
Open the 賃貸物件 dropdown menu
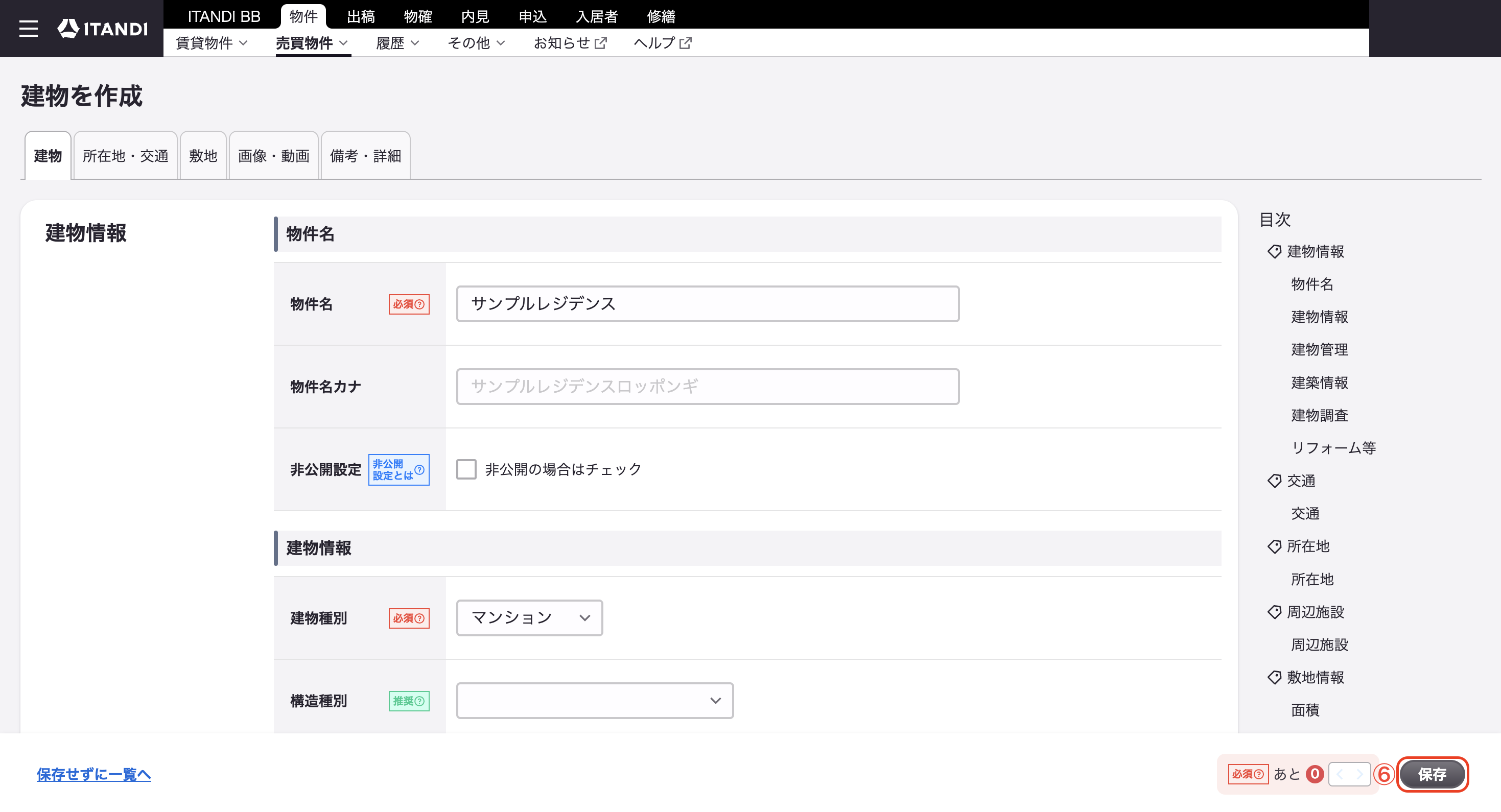pos(212,43)
